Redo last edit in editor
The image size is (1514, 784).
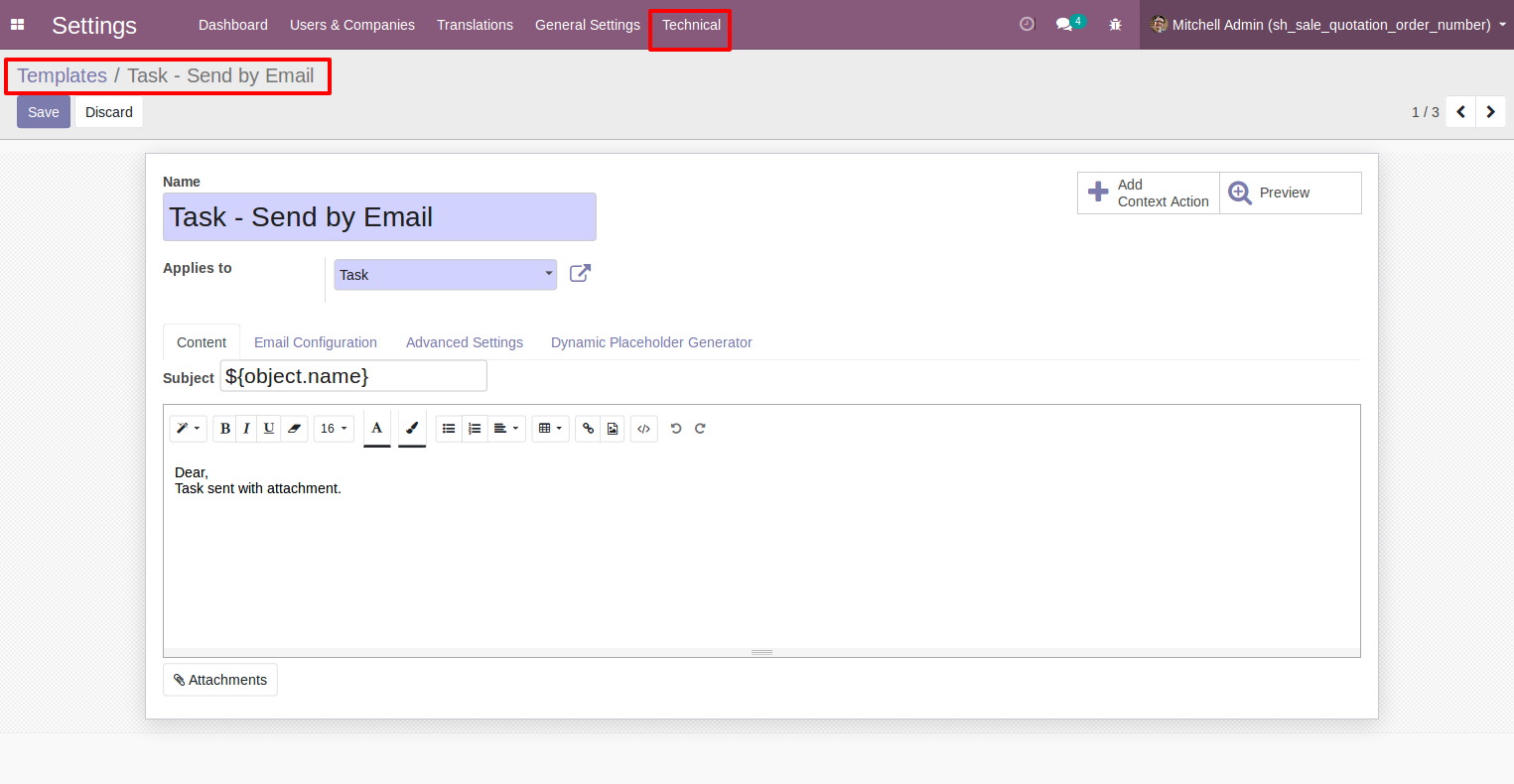tap(700, 429)
